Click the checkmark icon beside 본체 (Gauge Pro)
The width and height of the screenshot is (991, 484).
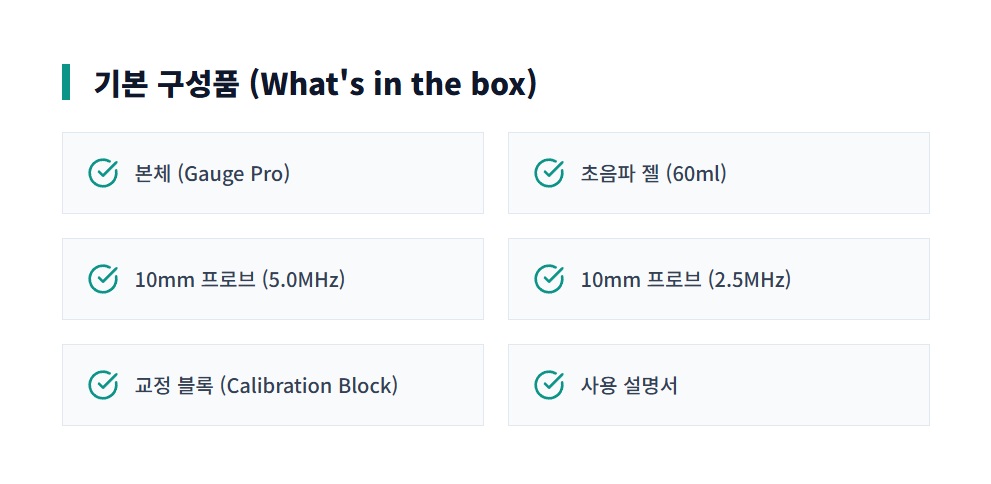[x=104, y=173]
